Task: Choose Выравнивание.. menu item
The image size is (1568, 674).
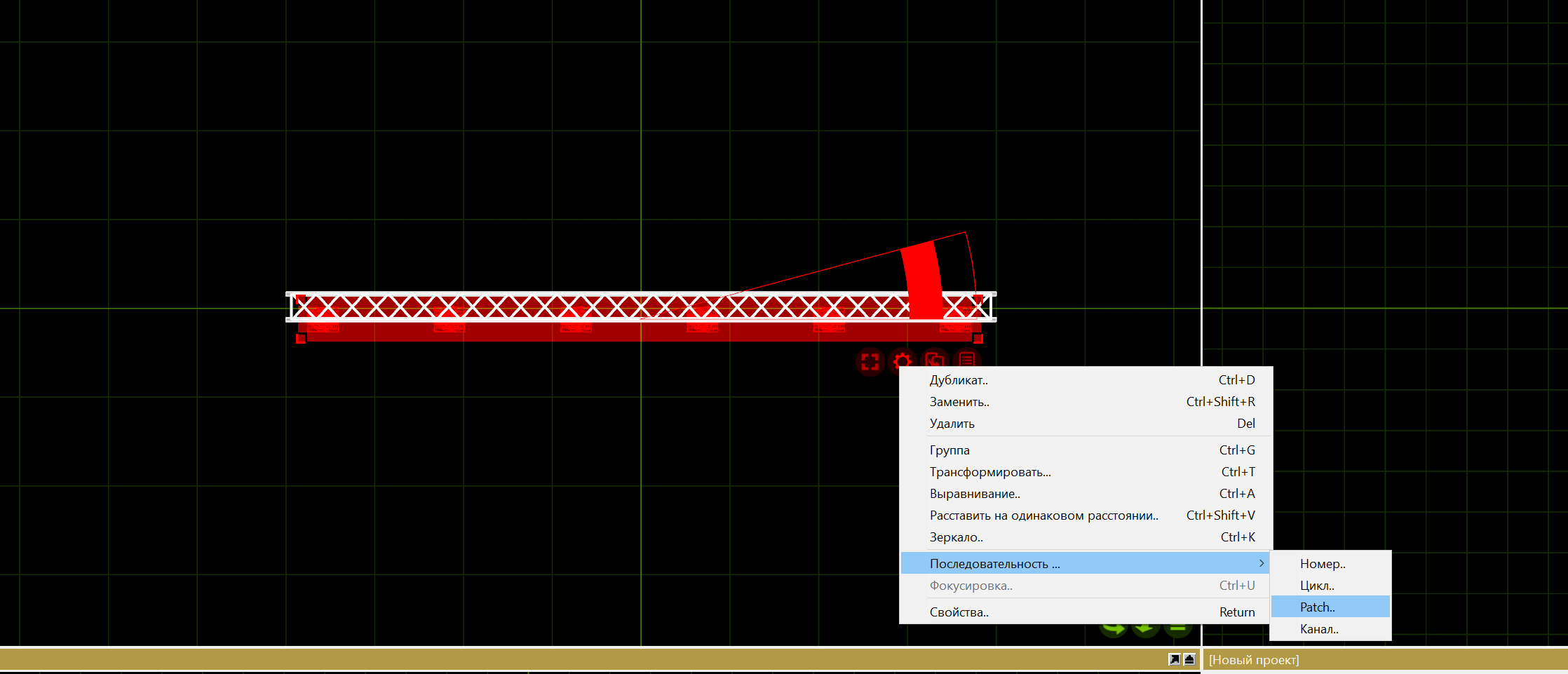Action: click(1086, 494)
